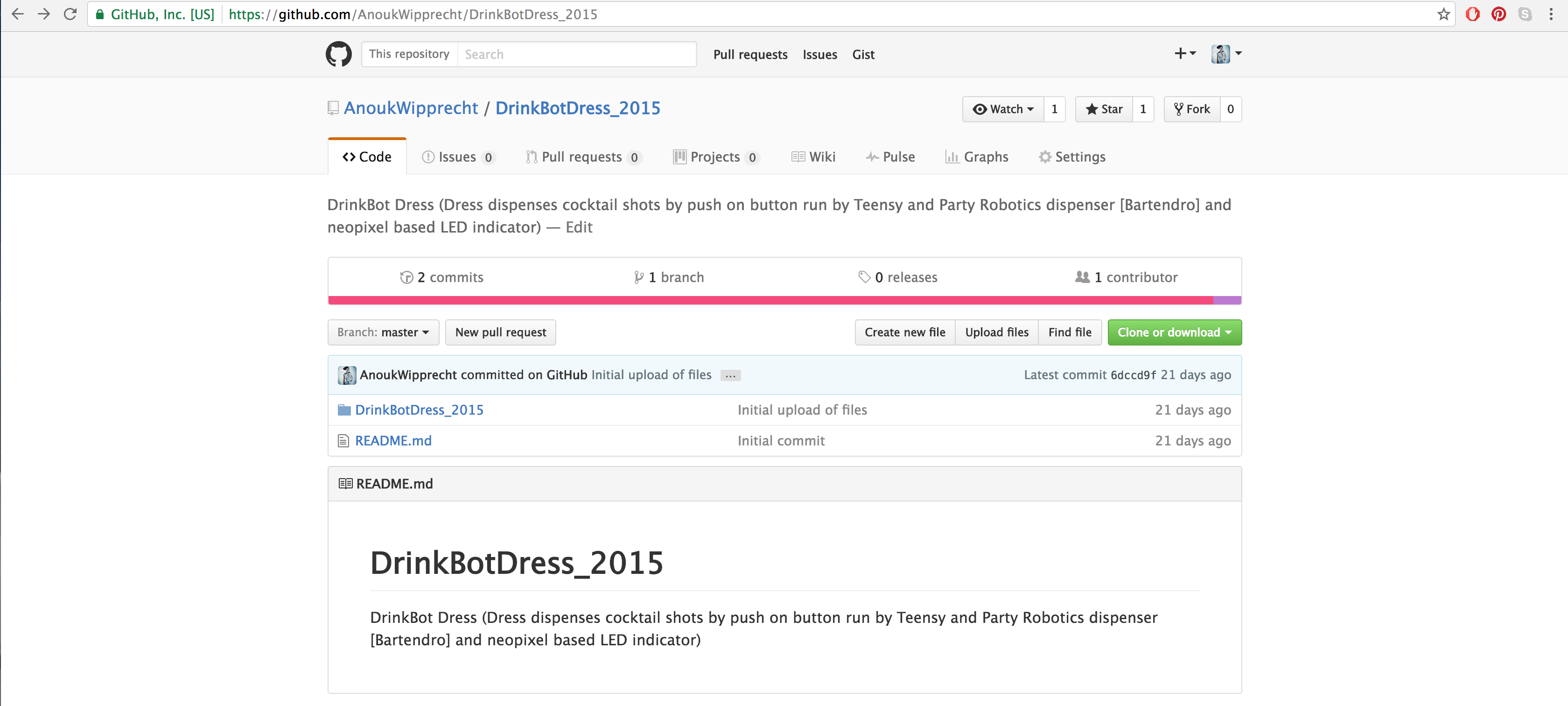Open the DrinkBotDress_2015 folder
Screen dimensions: 1568x706
pos(420,410)
